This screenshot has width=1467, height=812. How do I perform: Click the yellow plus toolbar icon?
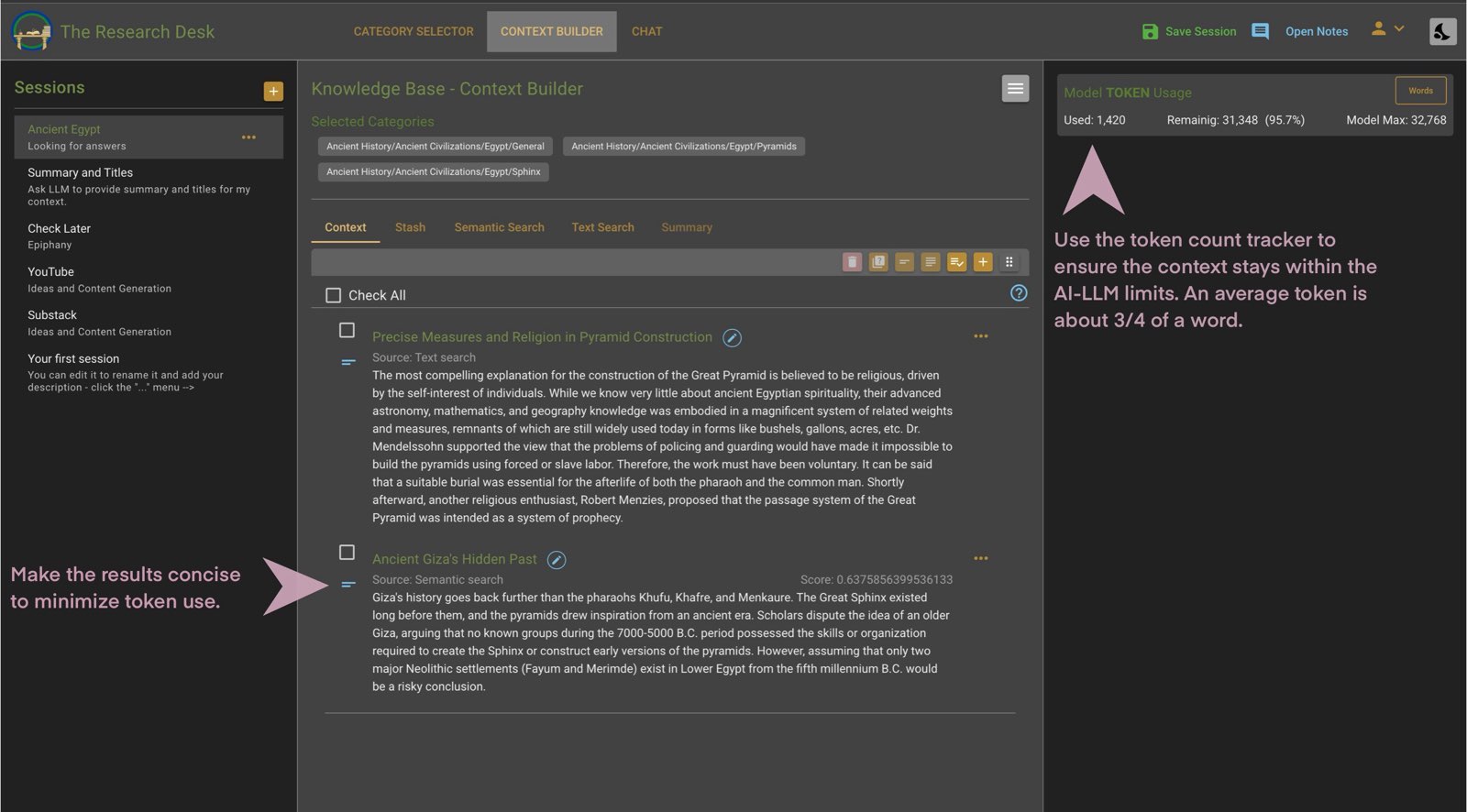983,262
